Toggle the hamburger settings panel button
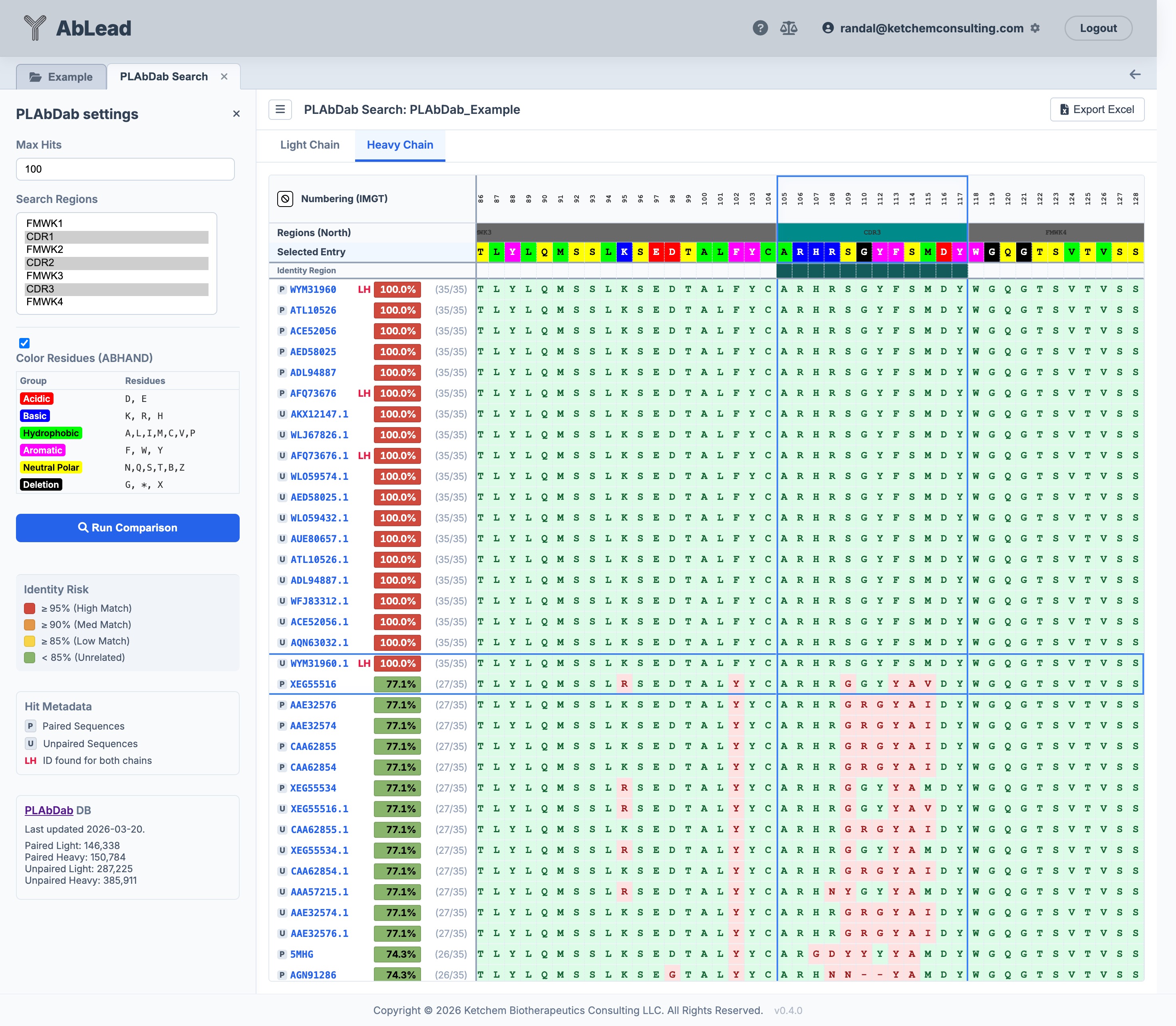The image size is (1176, 1026). (280, 109)
